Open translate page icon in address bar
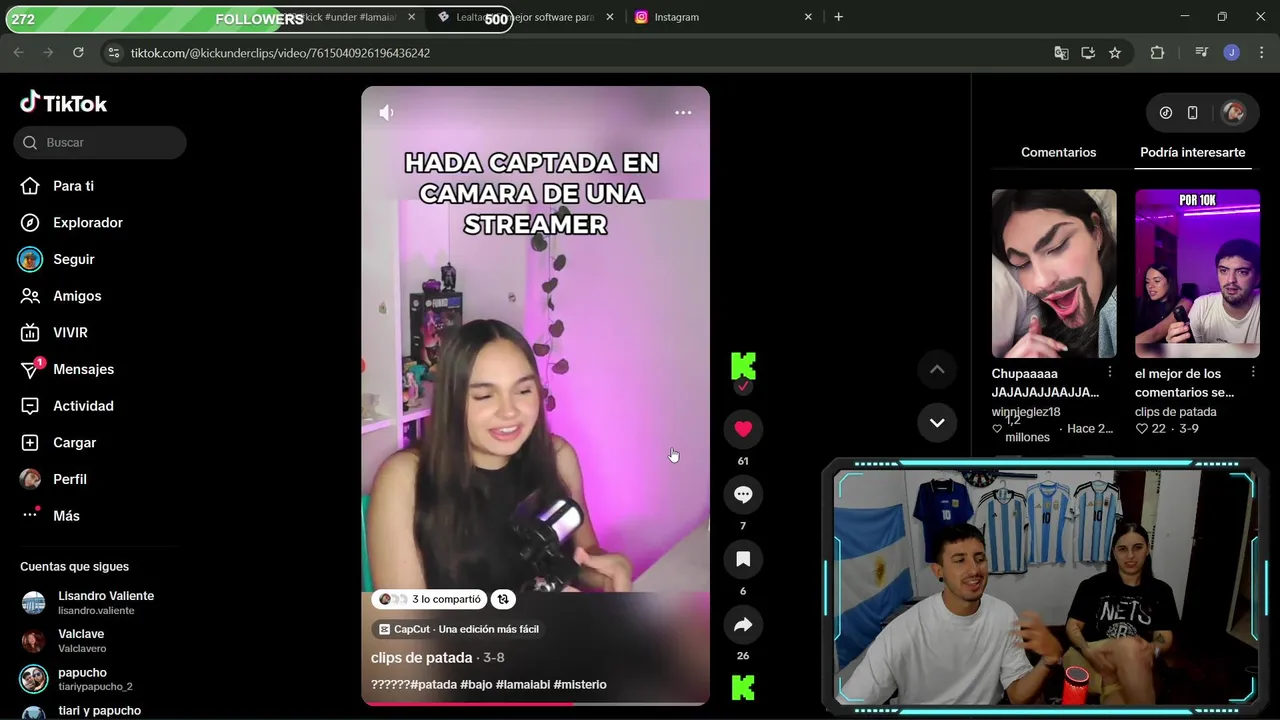This screenshot has height=720, width=1280. [x=1062, y=53]
